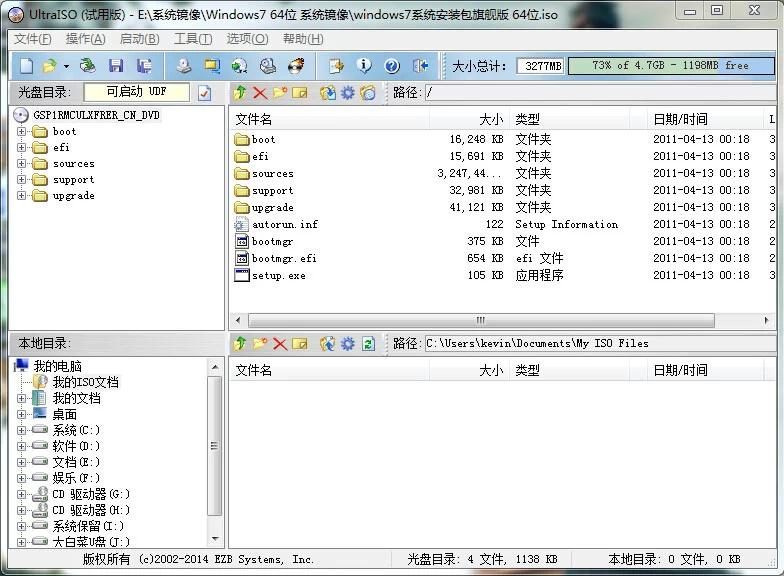Click the Extract icon in disc pane toolbar
This screenshot has height=576, width=784.
pyautogui.click(x=328, y=92)
